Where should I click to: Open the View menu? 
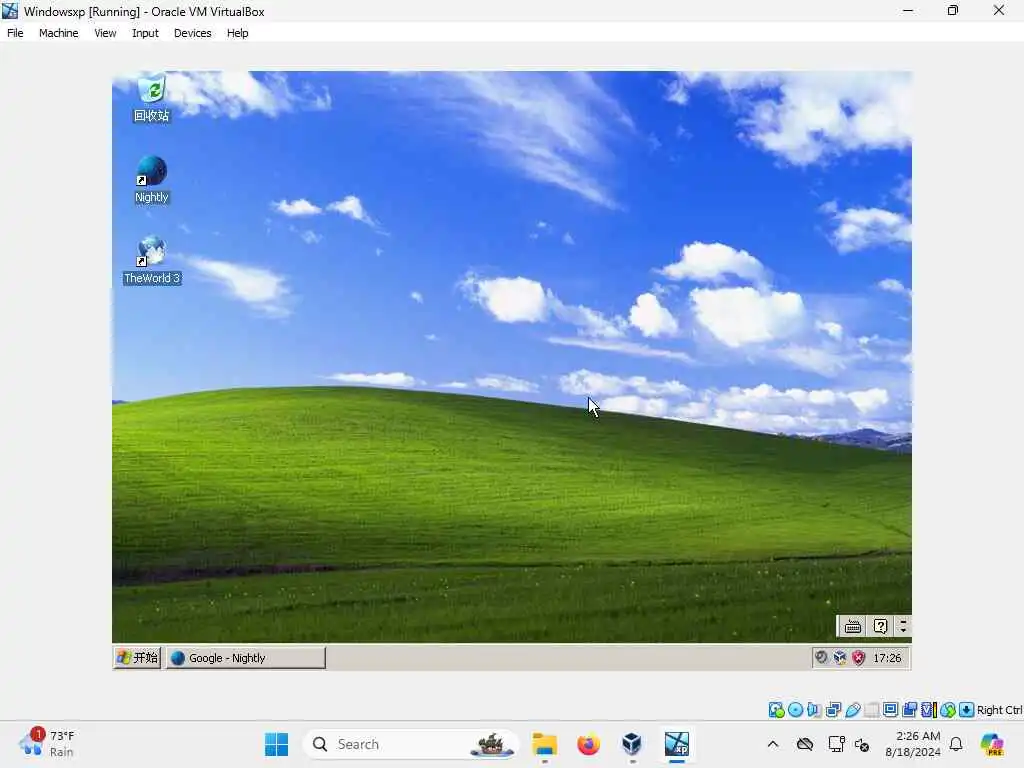coord(105,33)
